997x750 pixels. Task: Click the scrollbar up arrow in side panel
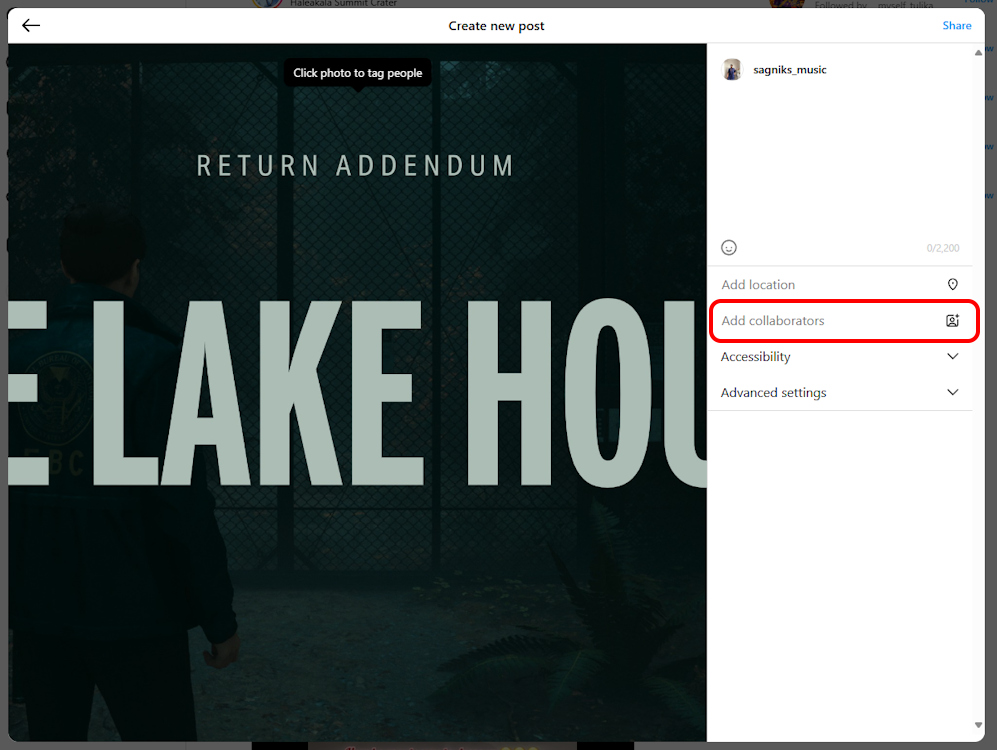tap(978, 53)
